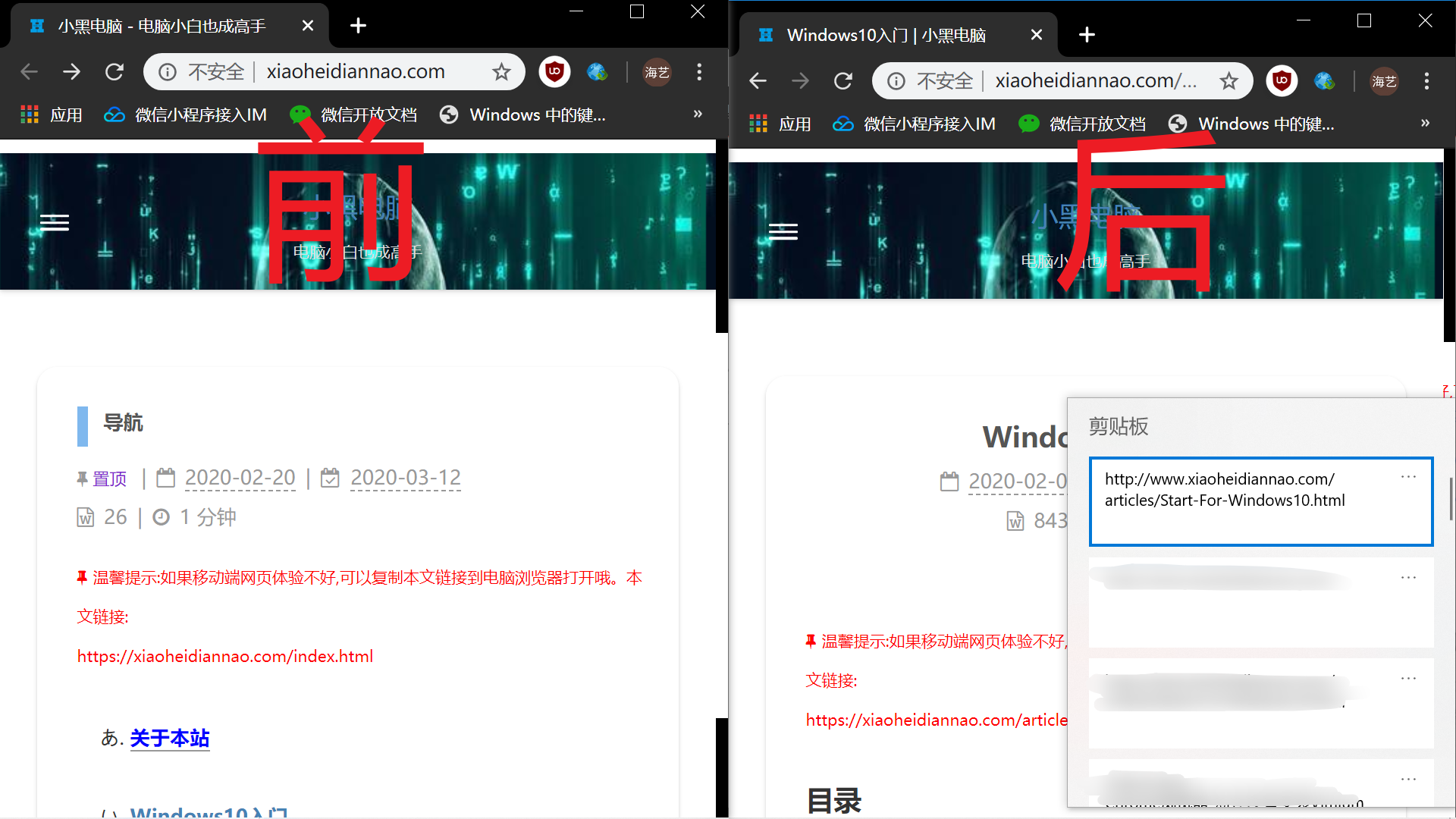Open Chrome's three-dot settings menu
The image size is (1456, 819).
(x=699, y=71)
